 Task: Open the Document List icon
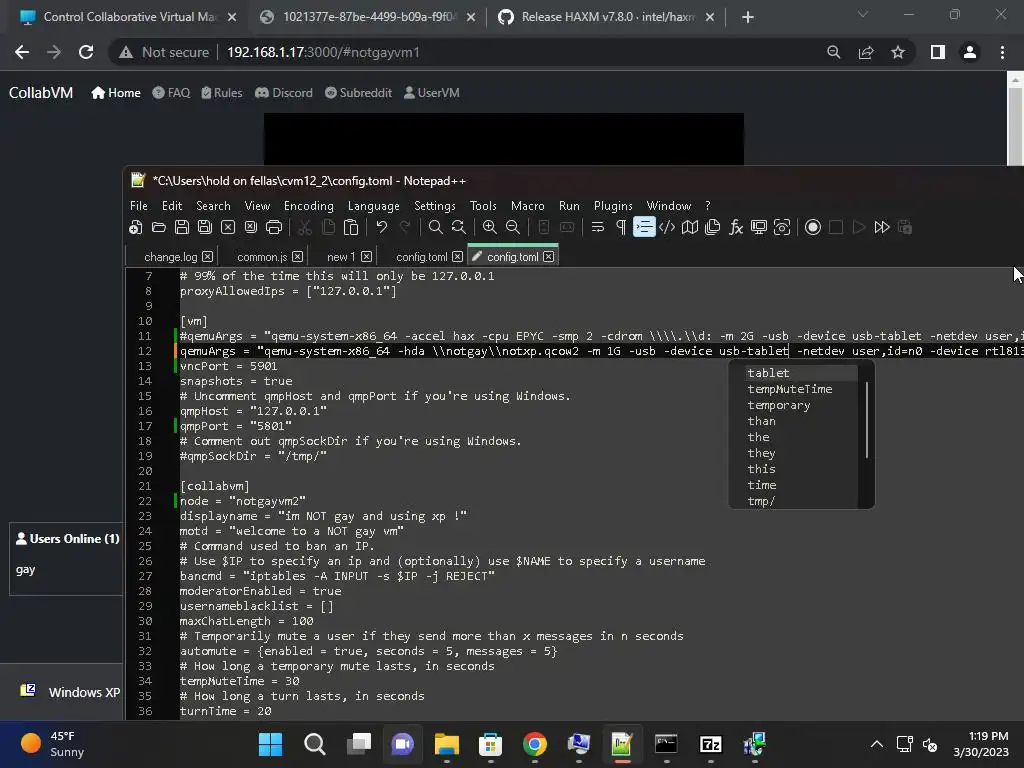pos(712,227)
